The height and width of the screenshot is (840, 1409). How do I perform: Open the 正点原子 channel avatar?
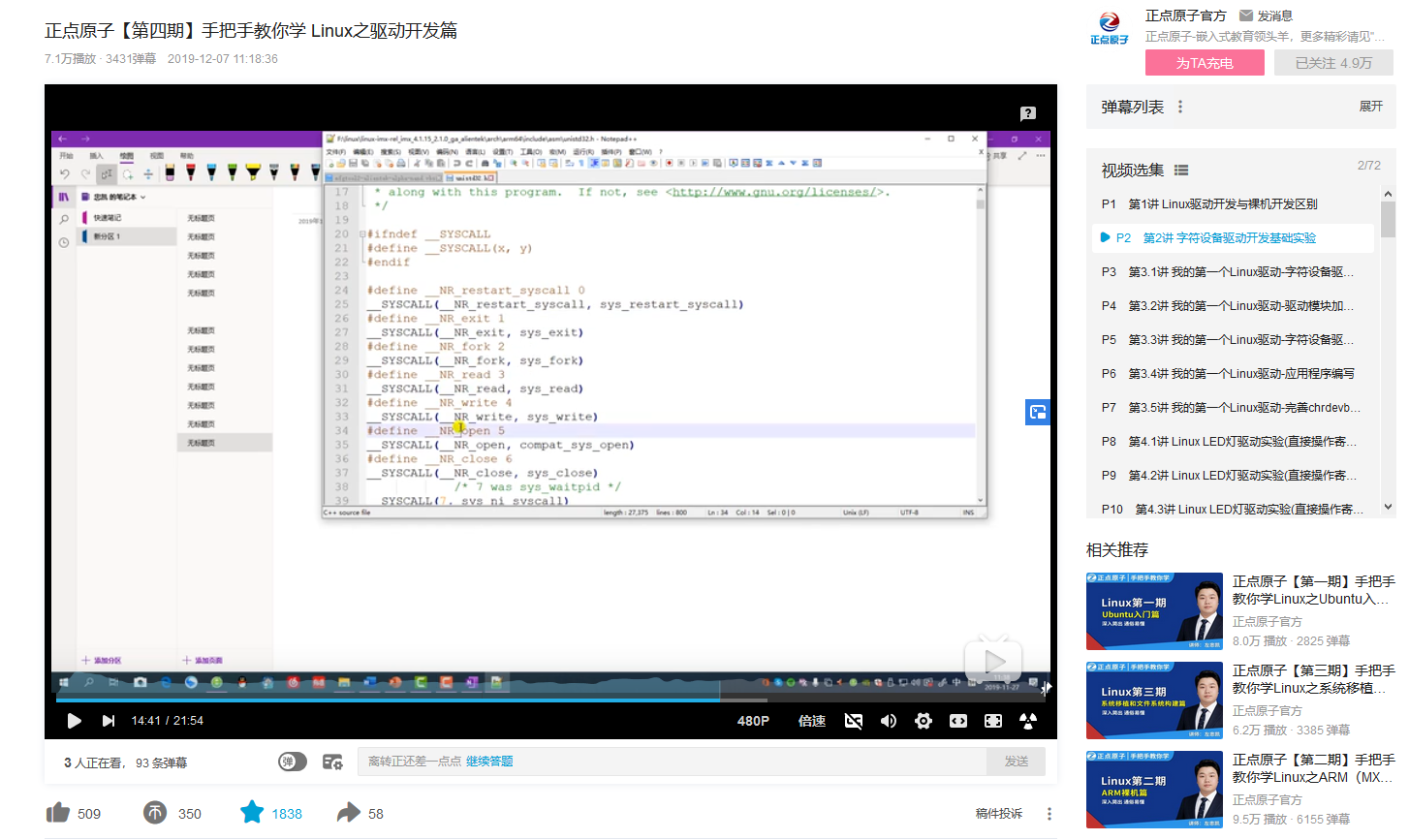coord(1110,27)
